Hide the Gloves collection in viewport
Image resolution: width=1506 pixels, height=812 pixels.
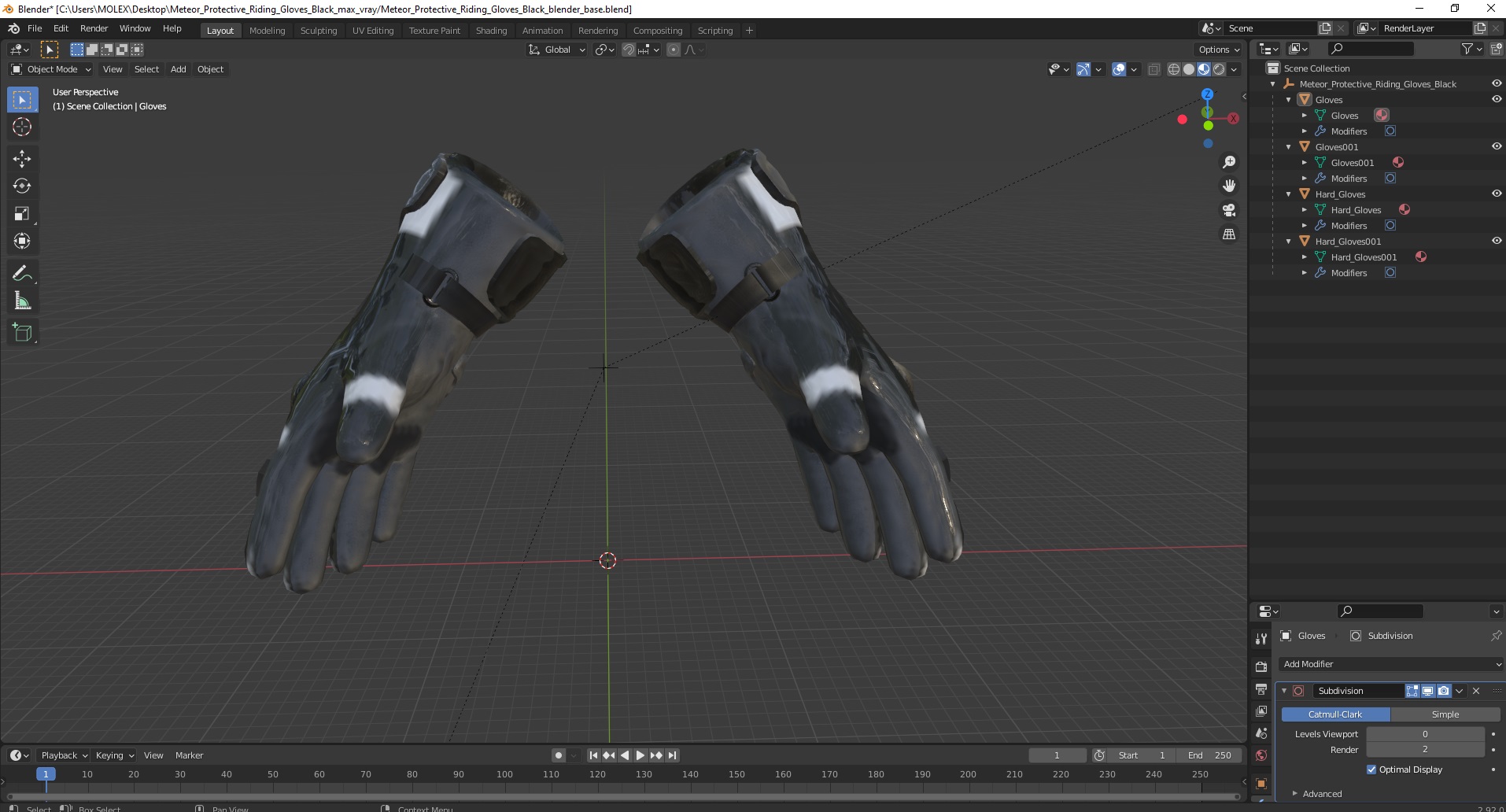[x=1496, y=99]
